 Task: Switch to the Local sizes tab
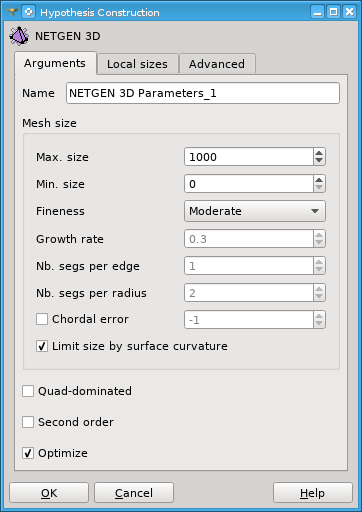pos(137,64)
